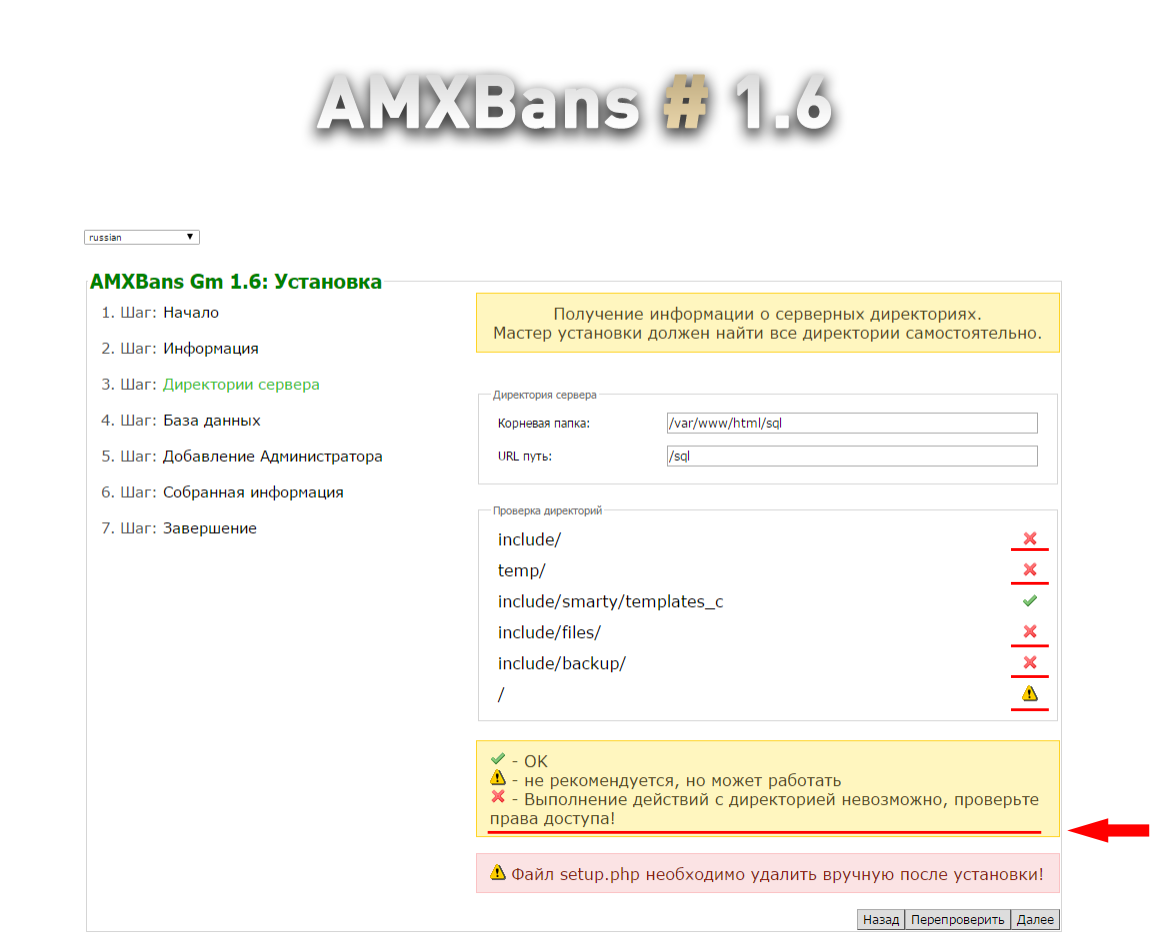
Task: Click the Перепроверить button
Action: coord(957,919)
